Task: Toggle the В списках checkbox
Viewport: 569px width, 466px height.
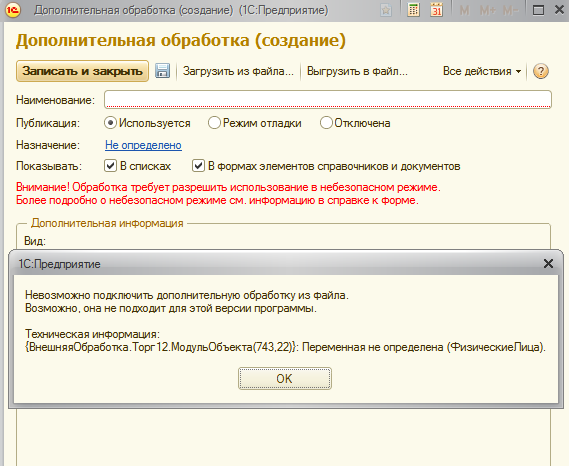Action: click(x=110, y=166)
